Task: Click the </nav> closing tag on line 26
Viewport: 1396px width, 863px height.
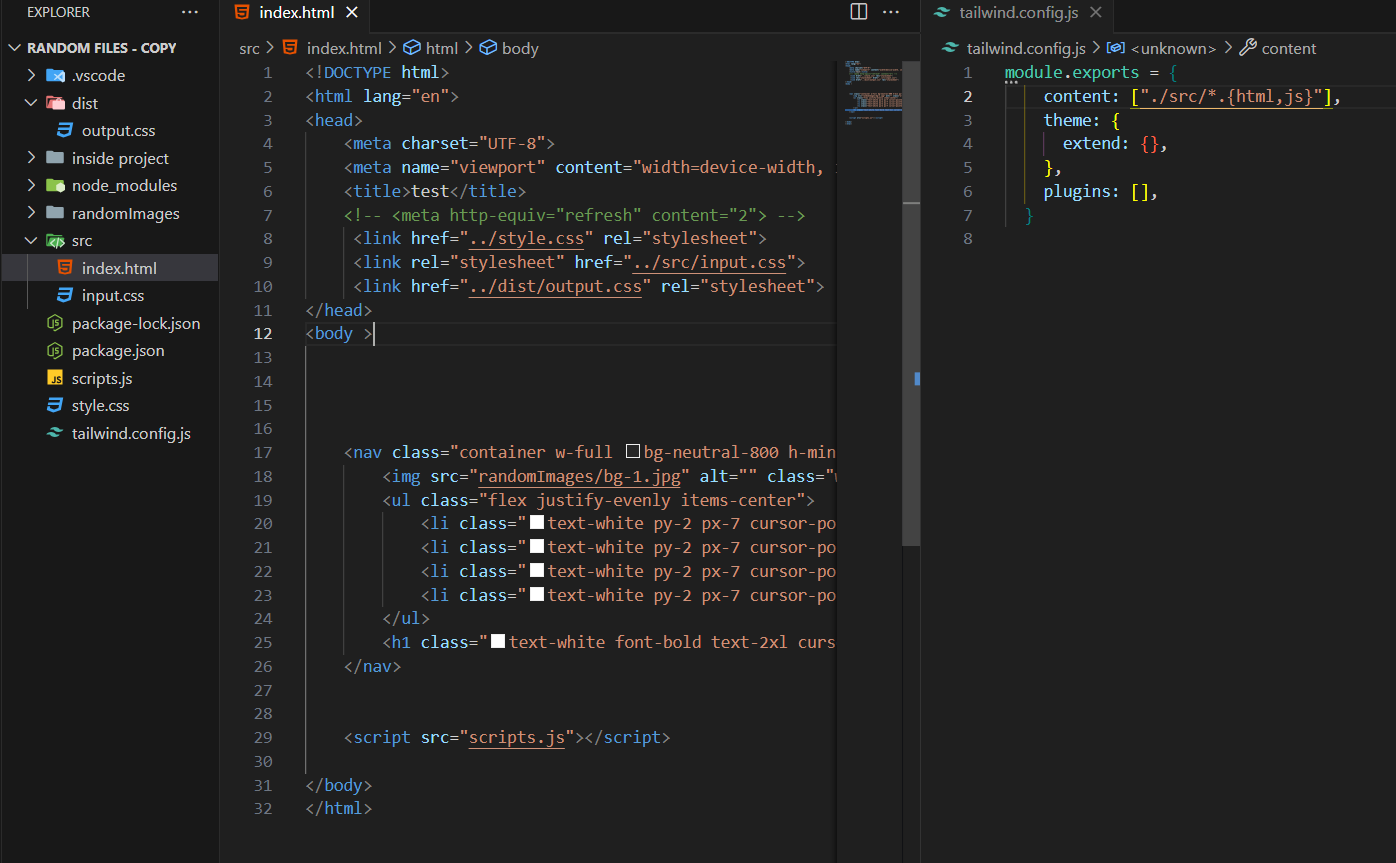Action: tap(372, 666)
